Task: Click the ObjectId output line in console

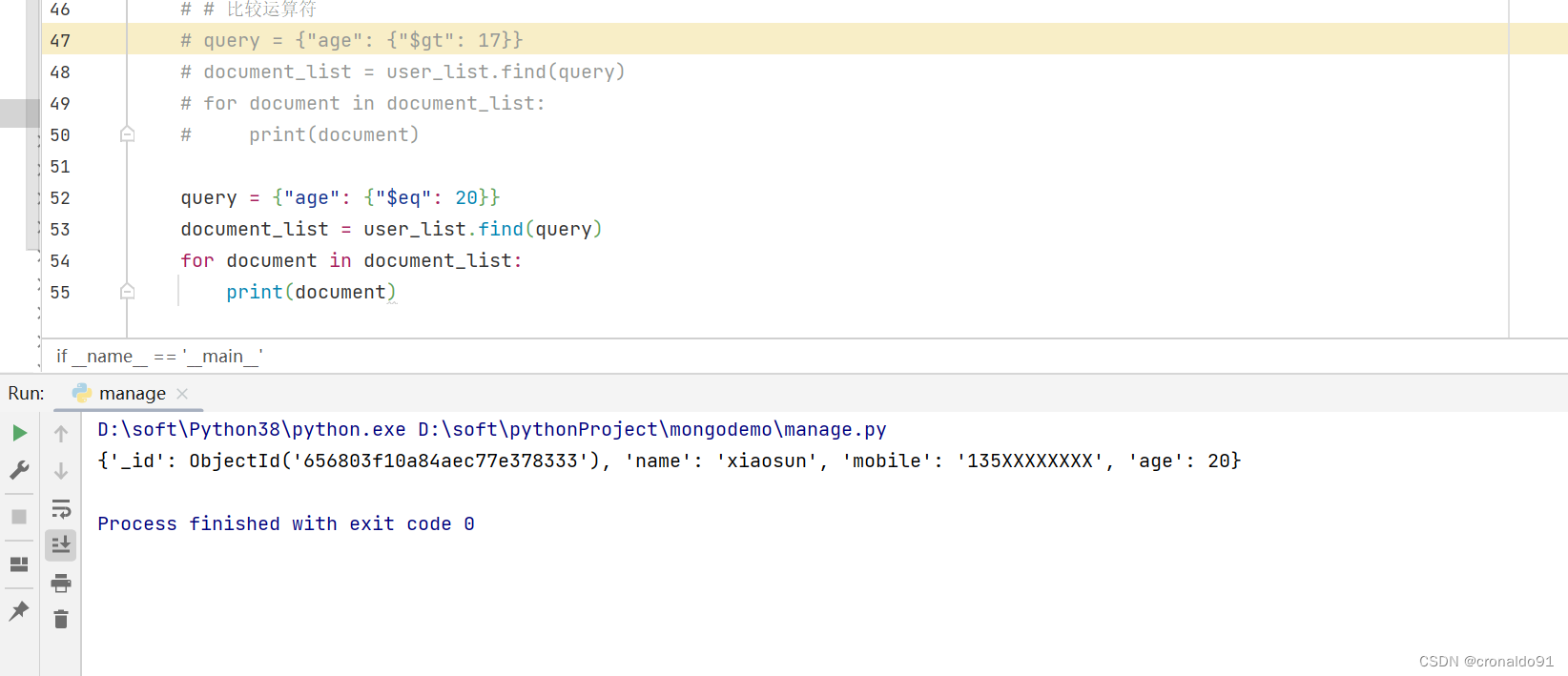Action: coord(669,461)
